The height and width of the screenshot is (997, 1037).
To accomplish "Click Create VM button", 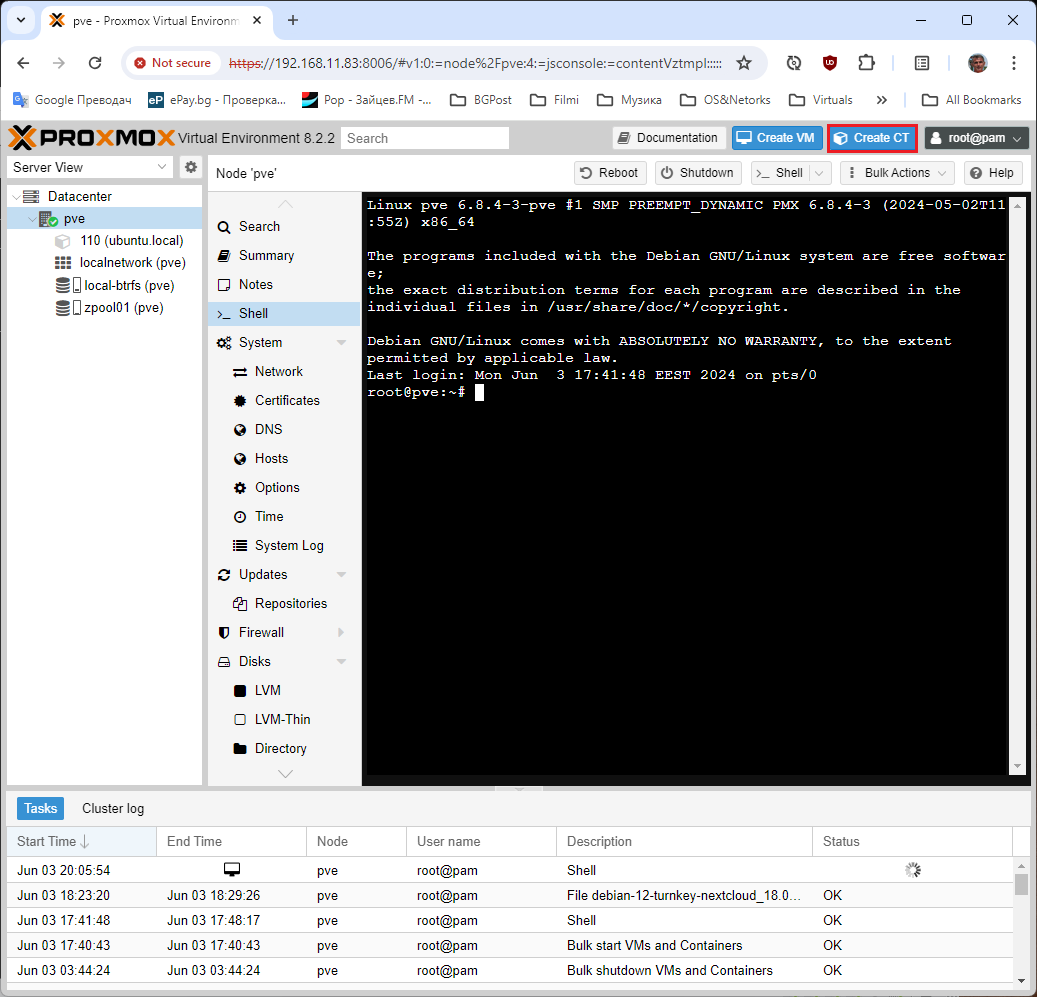I will tap(776, 138).
